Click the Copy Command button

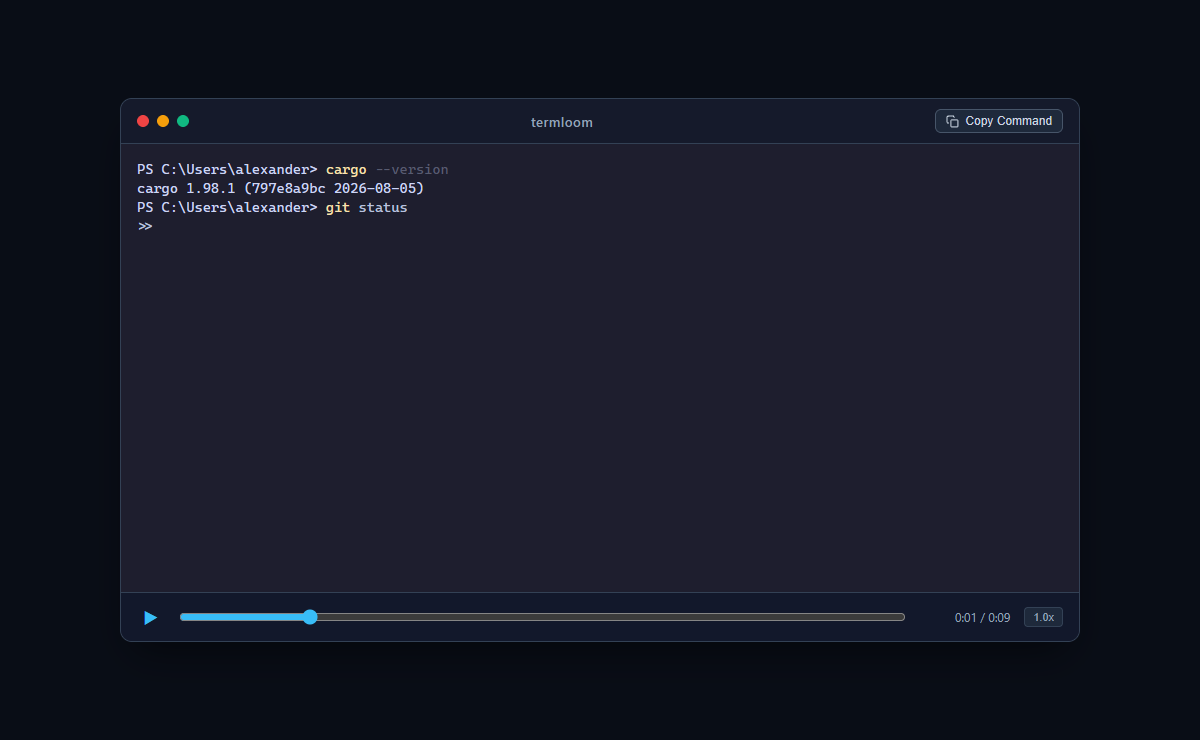click(998, 121)
